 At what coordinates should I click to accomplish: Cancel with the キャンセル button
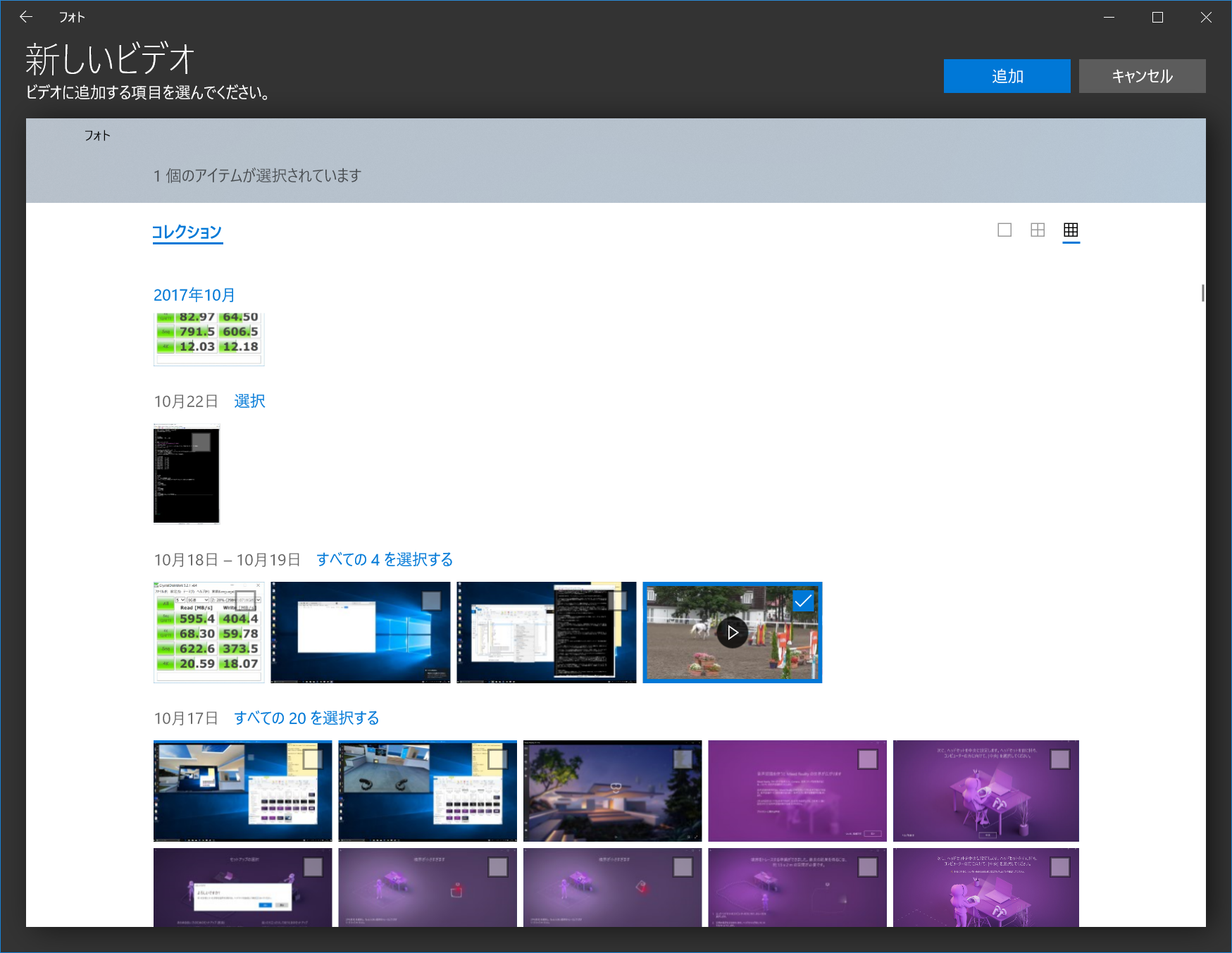click(x=1142, y=76)
